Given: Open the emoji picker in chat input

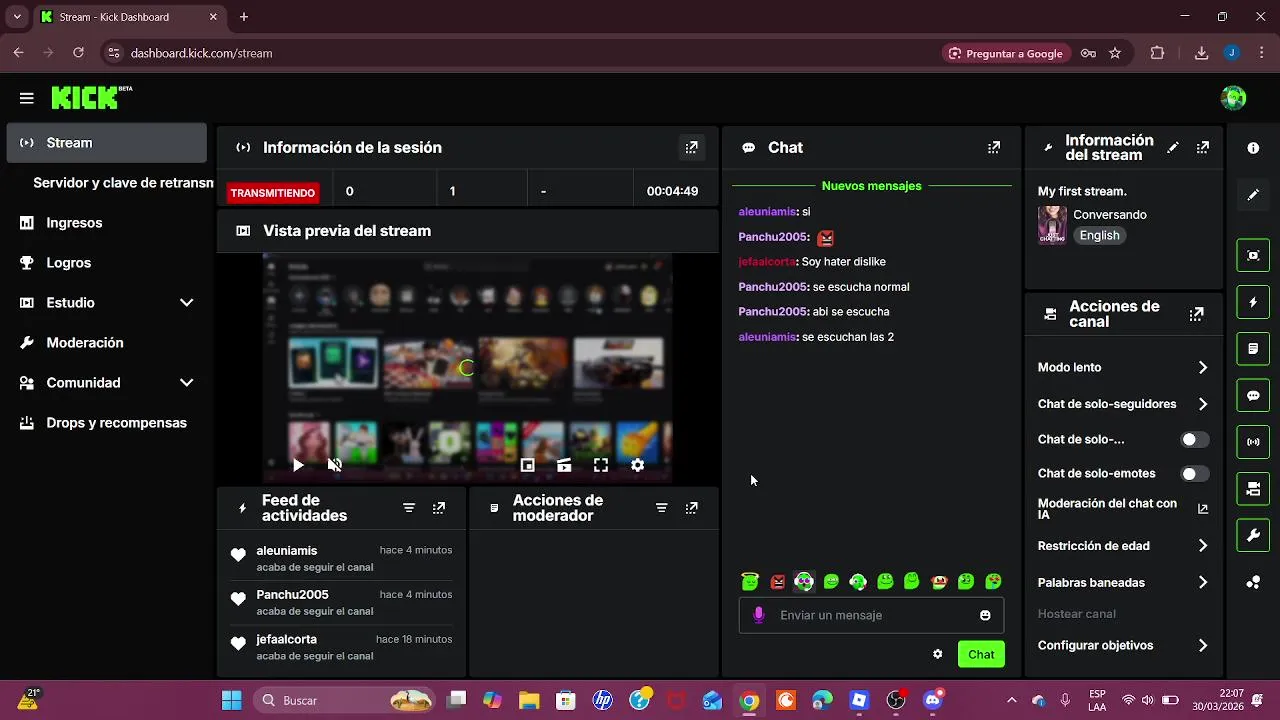Looking at the screenshot, I should pyautogui.click(x=985, y=615).
